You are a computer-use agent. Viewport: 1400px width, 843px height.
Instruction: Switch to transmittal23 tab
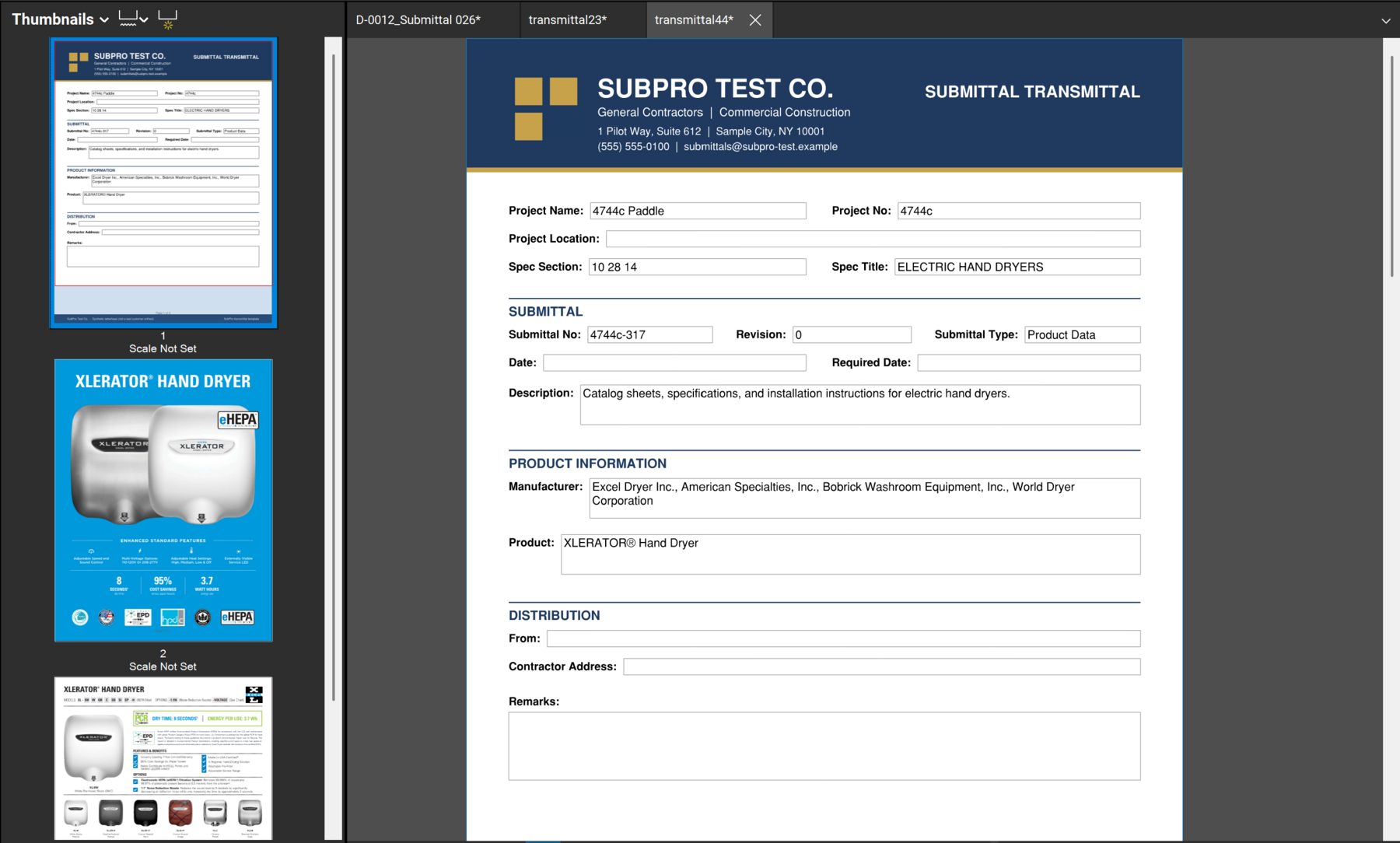pyautogui.click(x=568, y=20)
